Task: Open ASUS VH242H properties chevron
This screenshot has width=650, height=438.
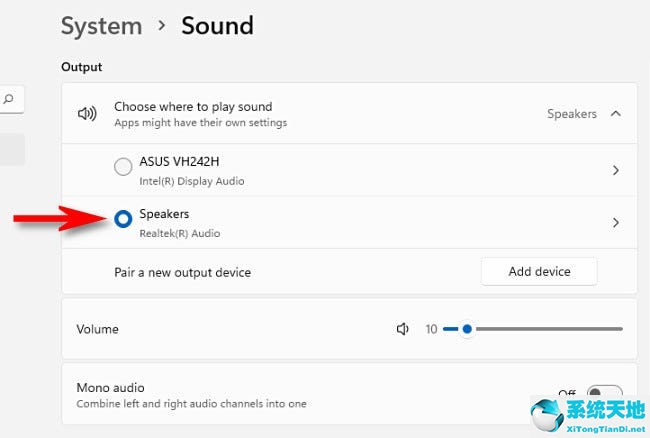Action: (x=616, y=170)
